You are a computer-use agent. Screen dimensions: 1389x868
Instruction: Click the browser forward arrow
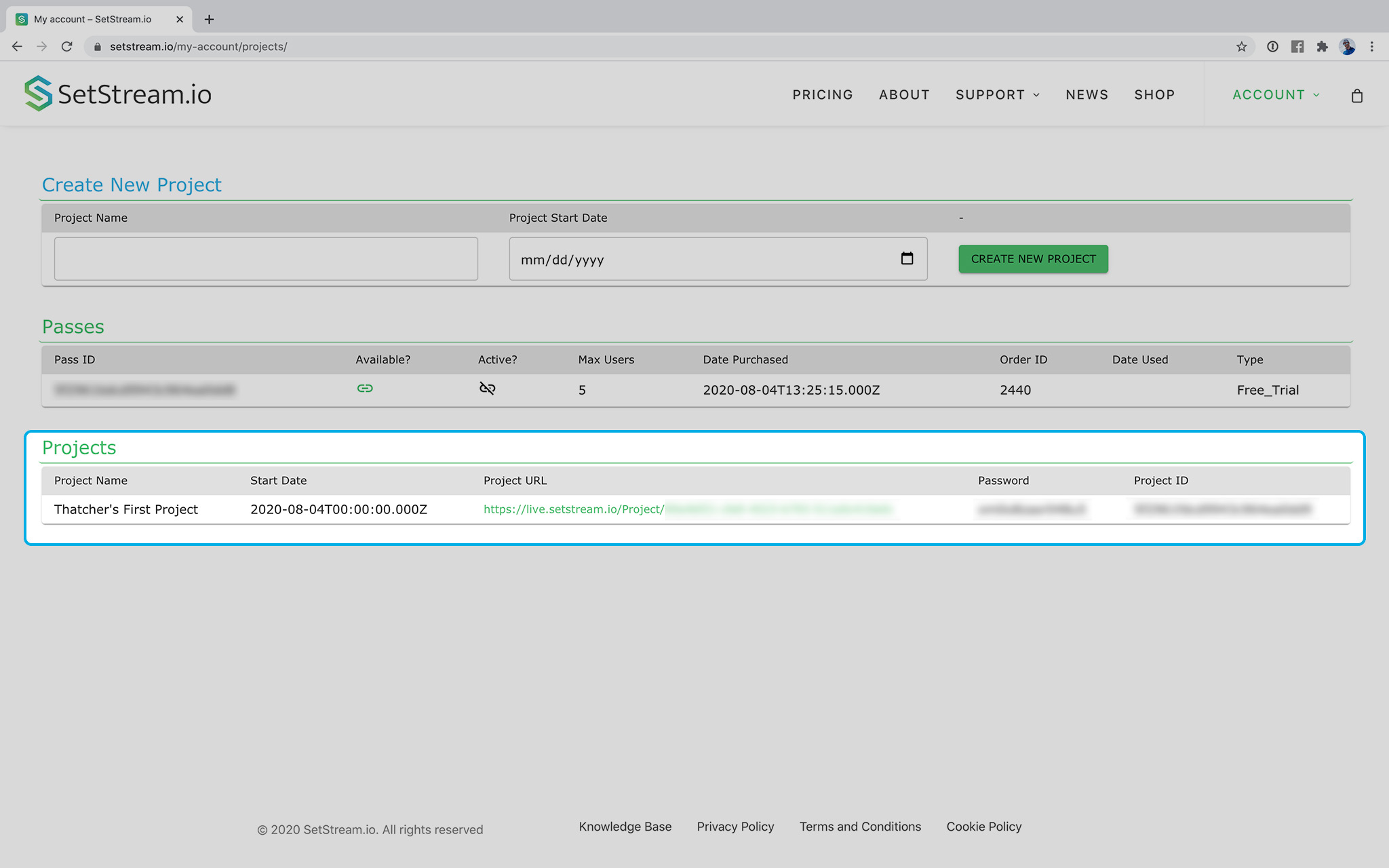(x=42, y=46)
